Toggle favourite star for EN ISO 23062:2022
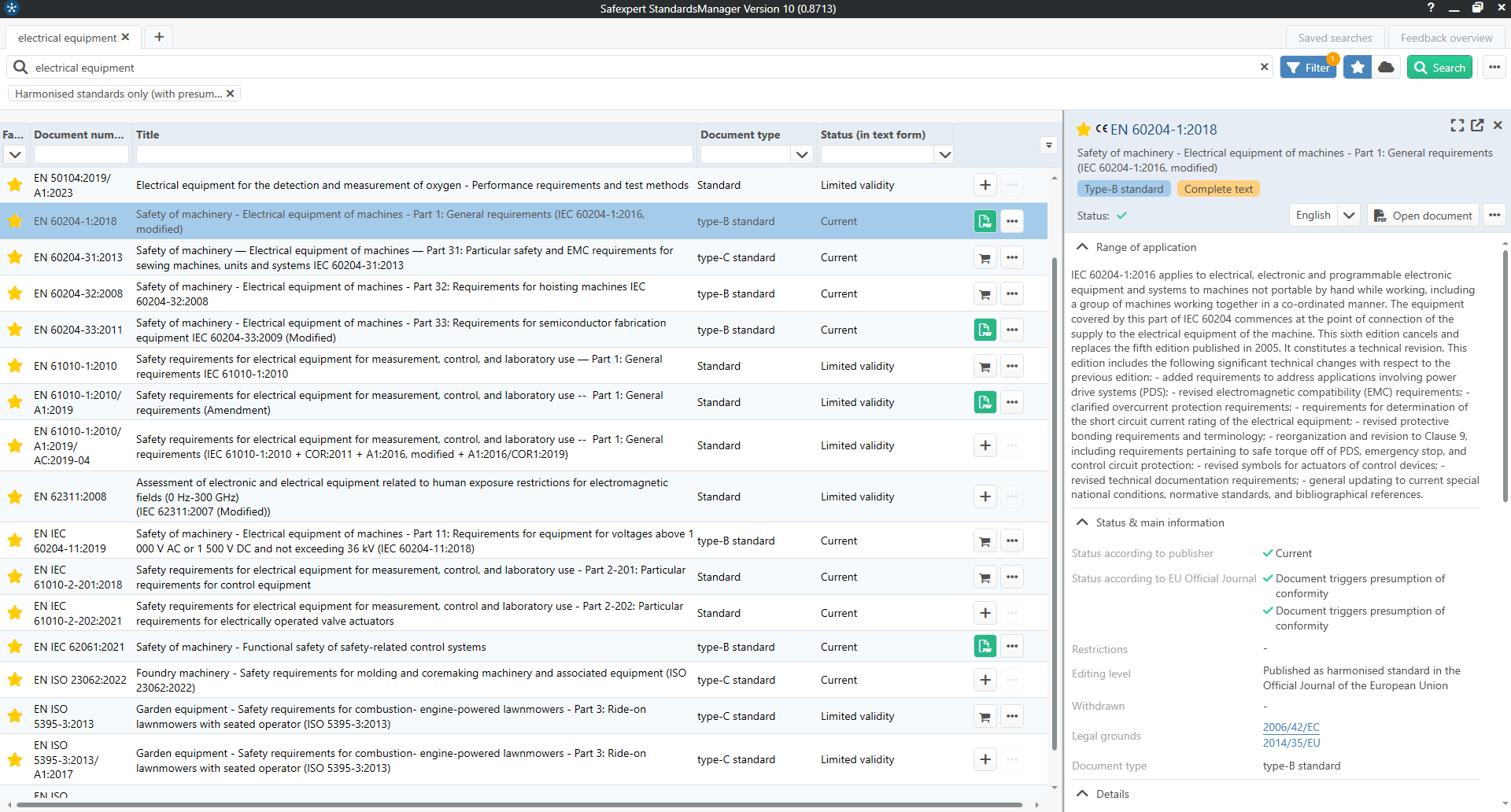This screenshot has height=812, width=1511. (x=14, y=680)
